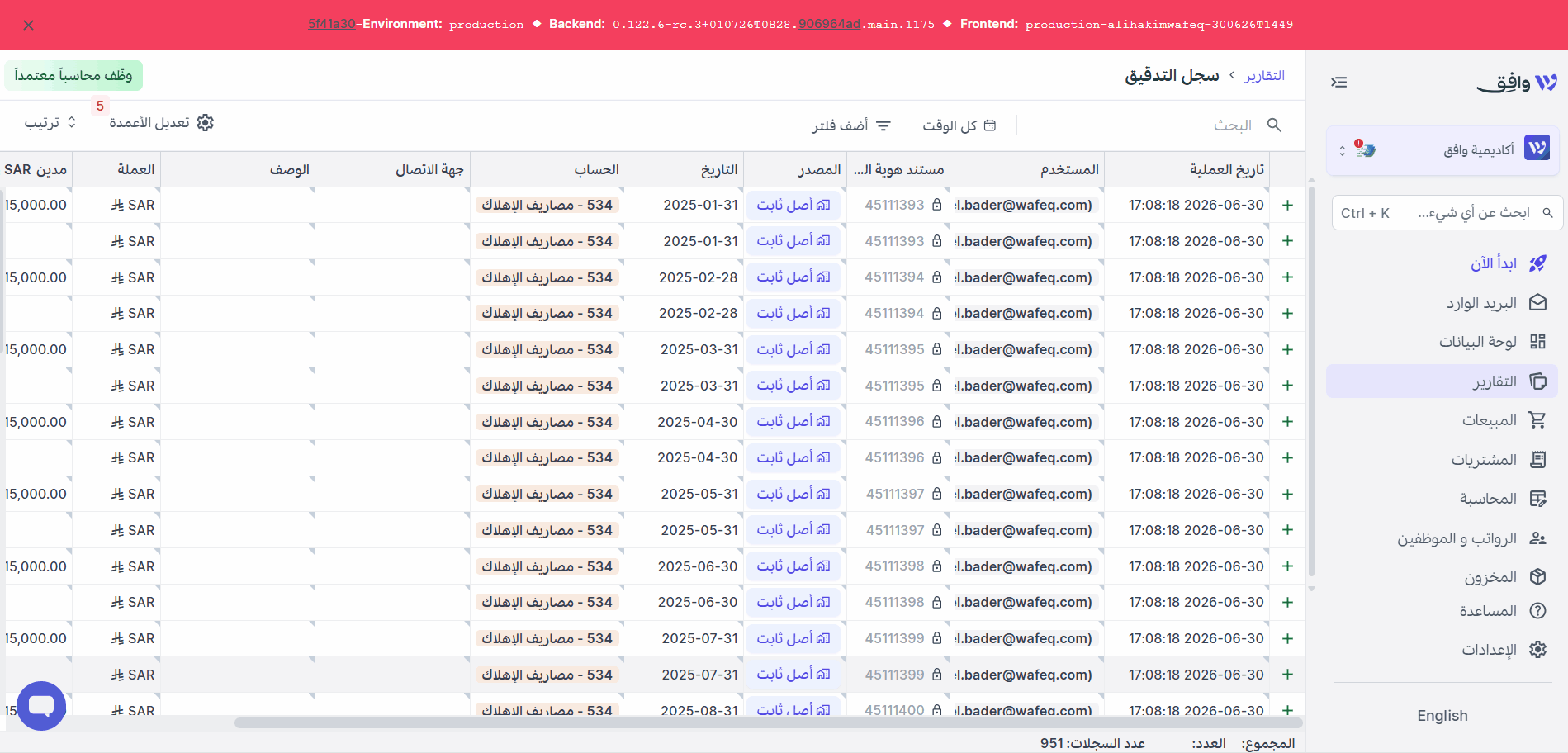This screenshot has width=1568, height=753.
Task: Expand the 2025-04-30 row showing 15,000.00 debit
Action: point(1287,422)
